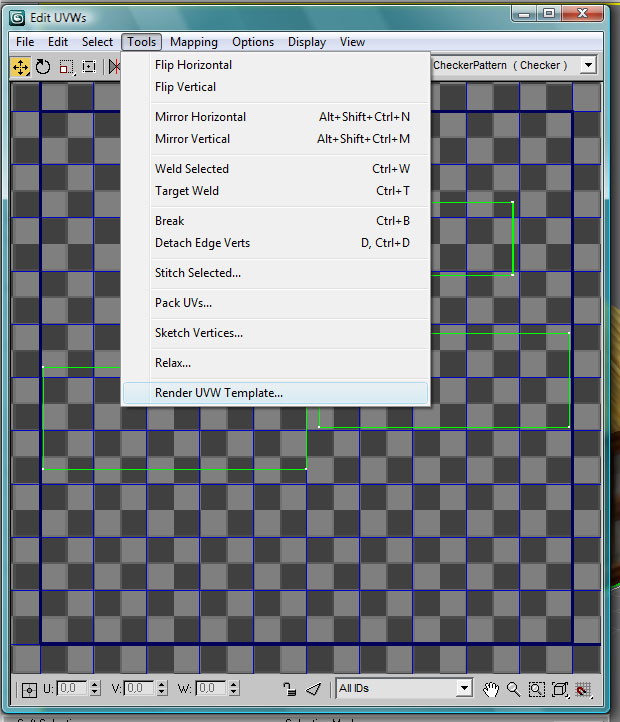Click the V field spinner arrows
Screen dimensions: 620x722
(x=161, y=688)
